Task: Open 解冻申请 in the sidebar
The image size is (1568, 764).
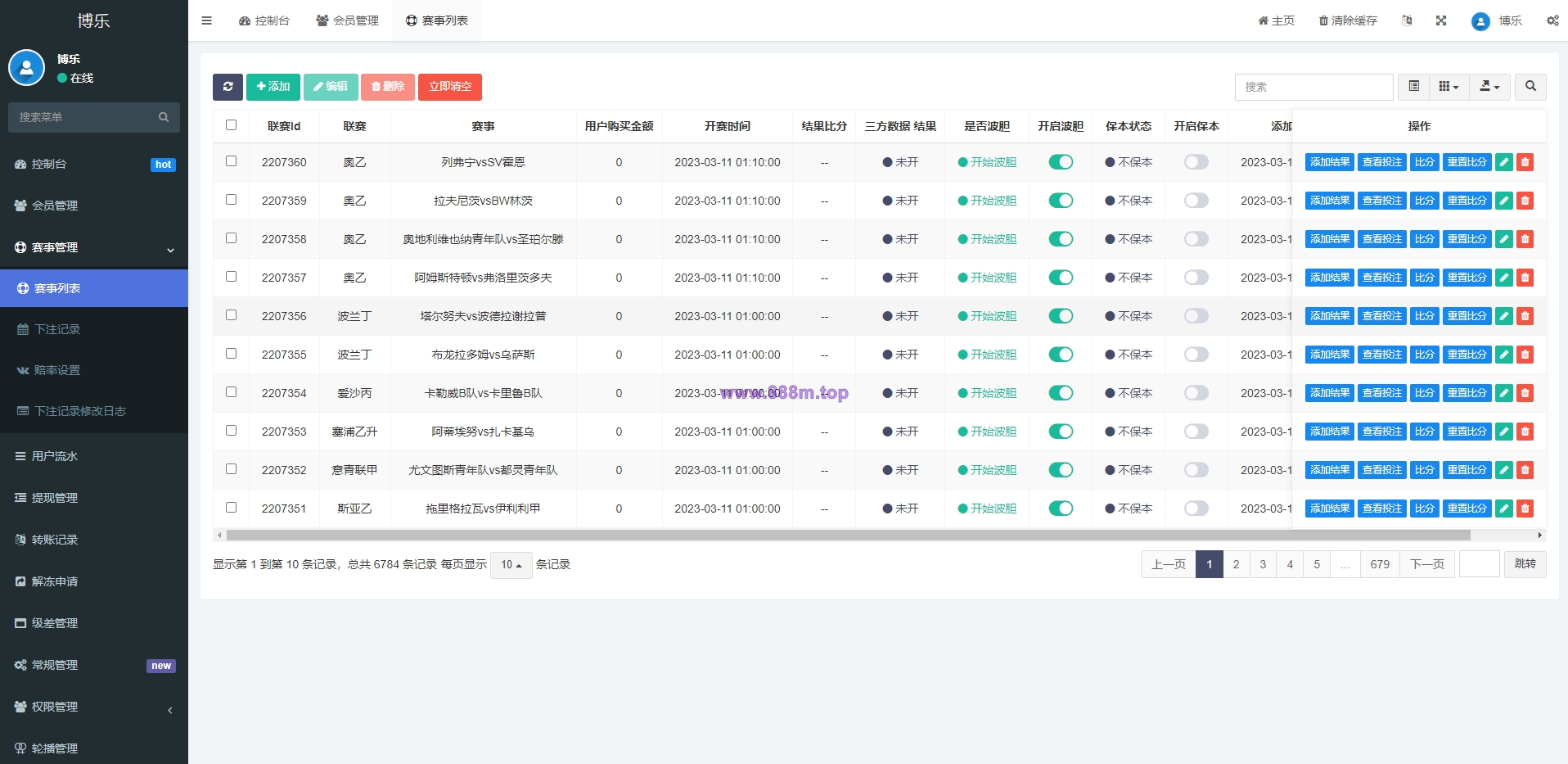Action: 94,581
